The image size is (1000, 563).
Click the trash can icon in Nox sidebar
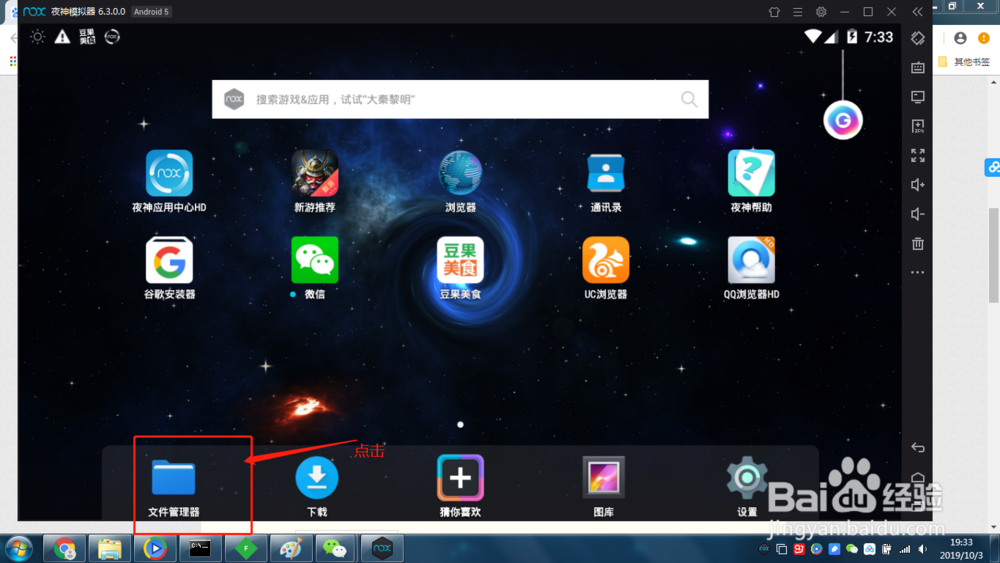tap(918, 243)
